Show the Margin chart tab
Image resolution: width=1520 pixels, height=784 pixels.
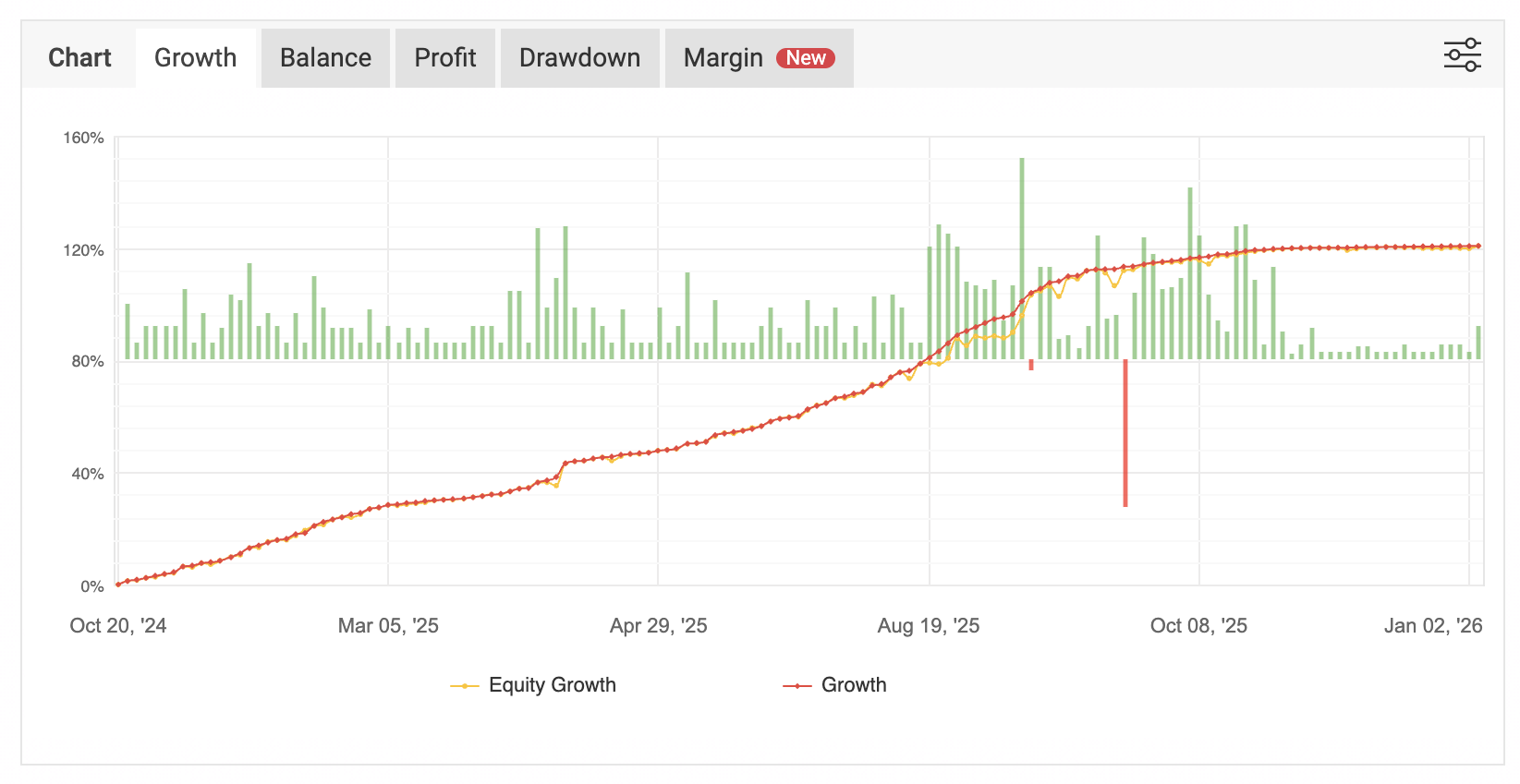click(723, 58)
